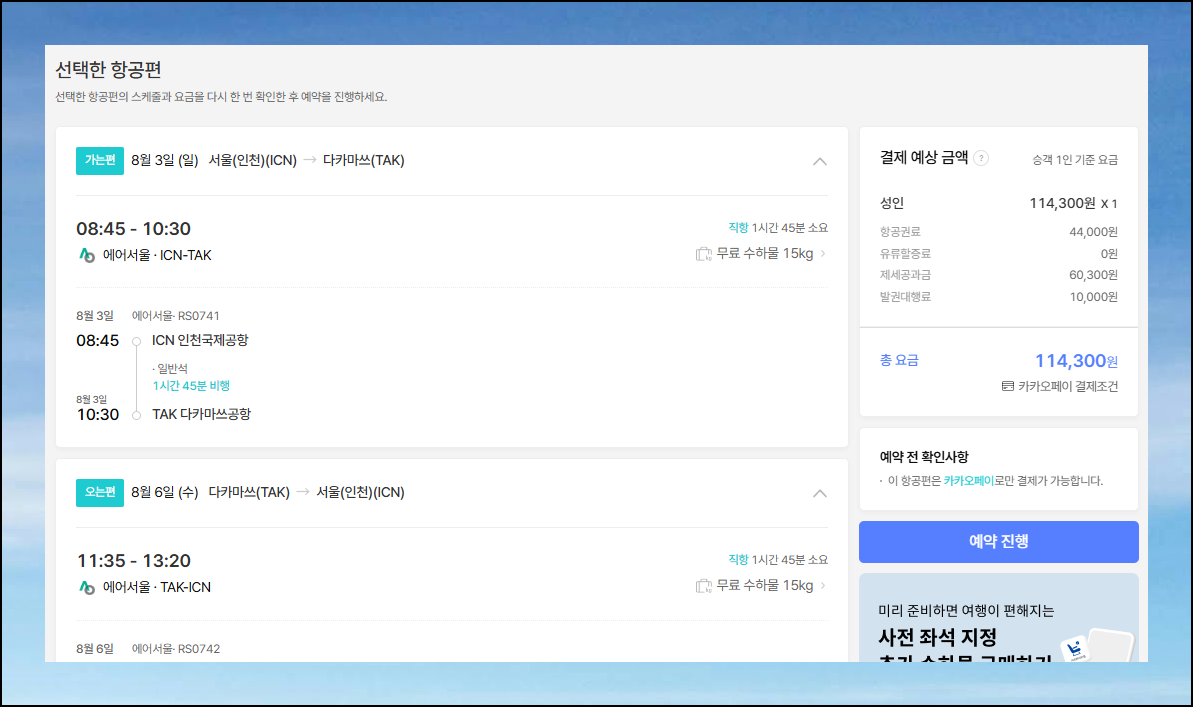The height and width of the screenshot is (707, 1193).
Task: Click the 오는편 badge
Action: 100,492
